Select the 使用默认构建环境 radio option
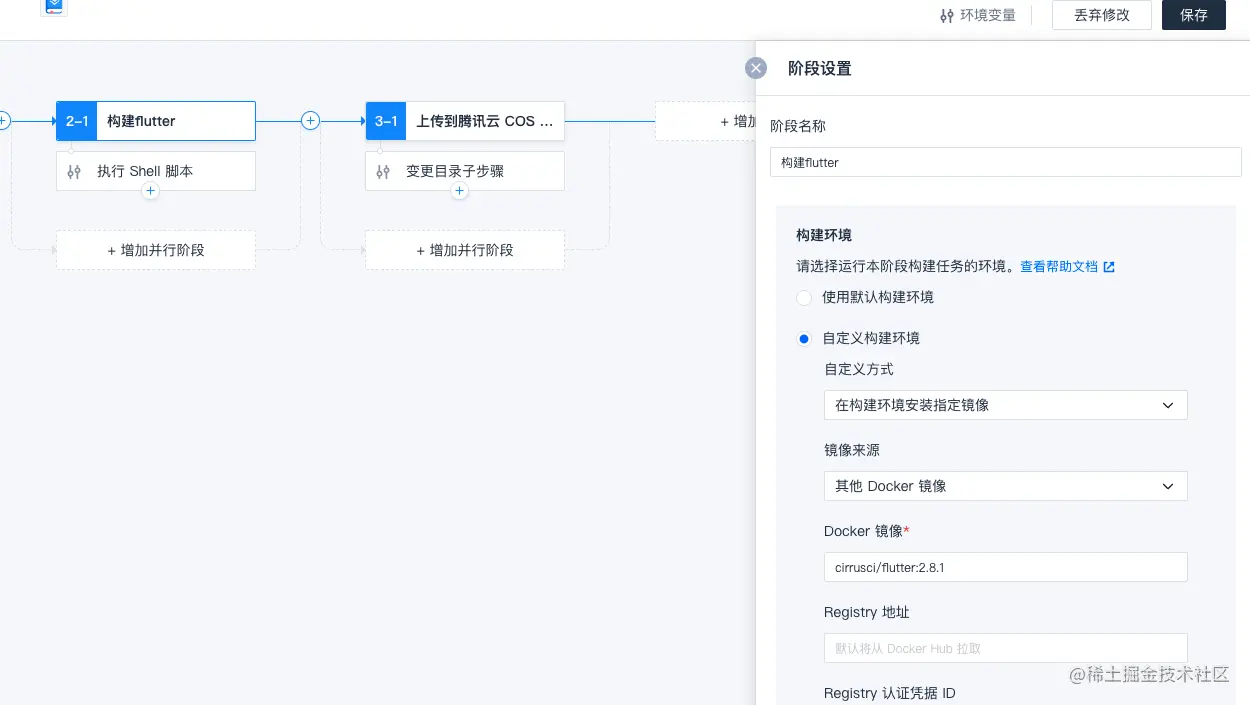Viewport: 1250px width, 705px height. (x=804, y=298)
